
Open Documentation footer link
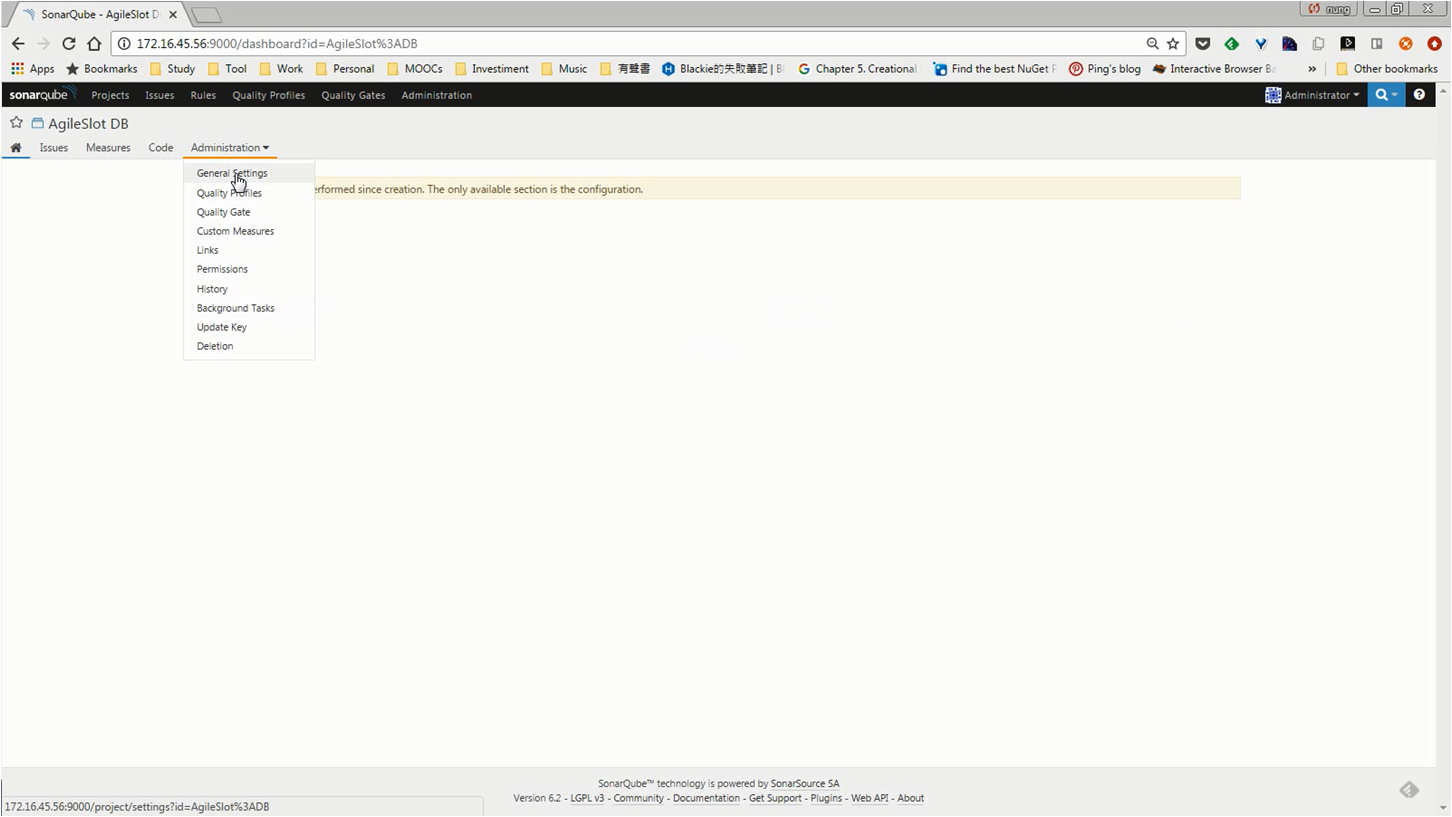click(706, 798)
